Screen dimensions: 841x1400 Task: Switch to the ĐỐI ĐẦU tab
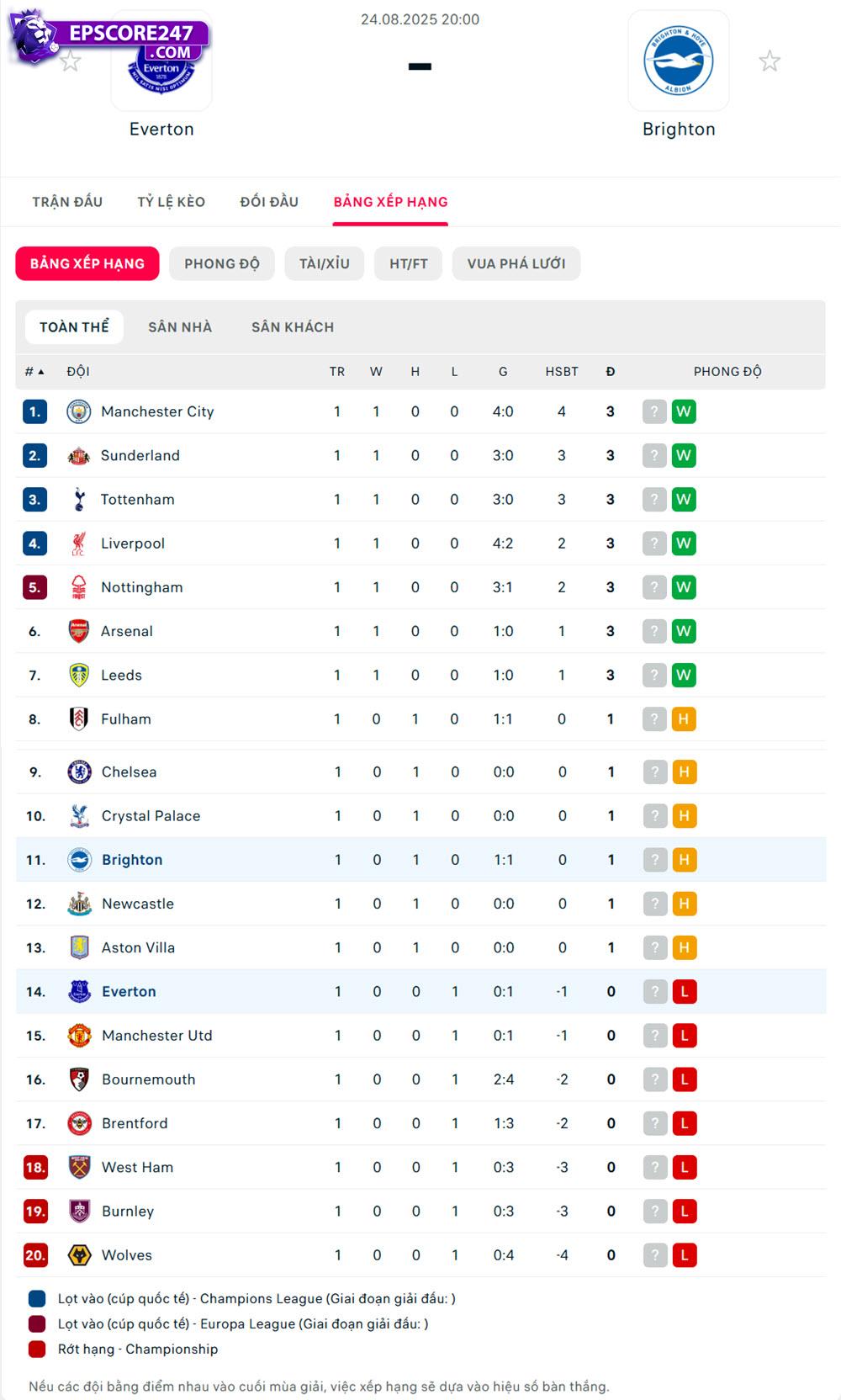(269, 202)
